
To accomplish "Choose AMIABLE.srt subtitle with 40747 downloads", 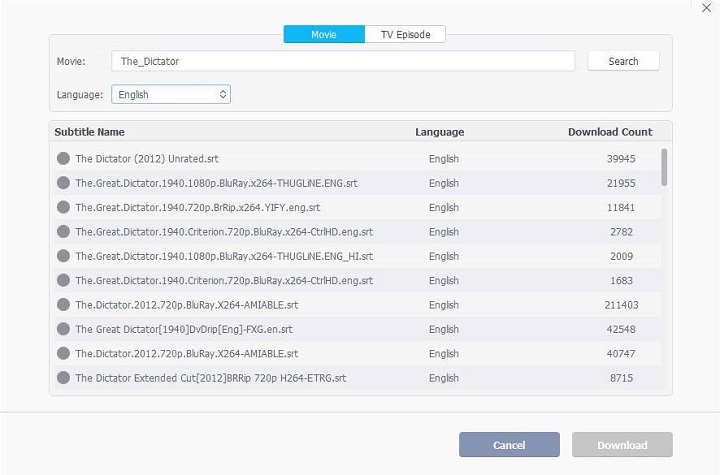I will [x=63, y=354].
